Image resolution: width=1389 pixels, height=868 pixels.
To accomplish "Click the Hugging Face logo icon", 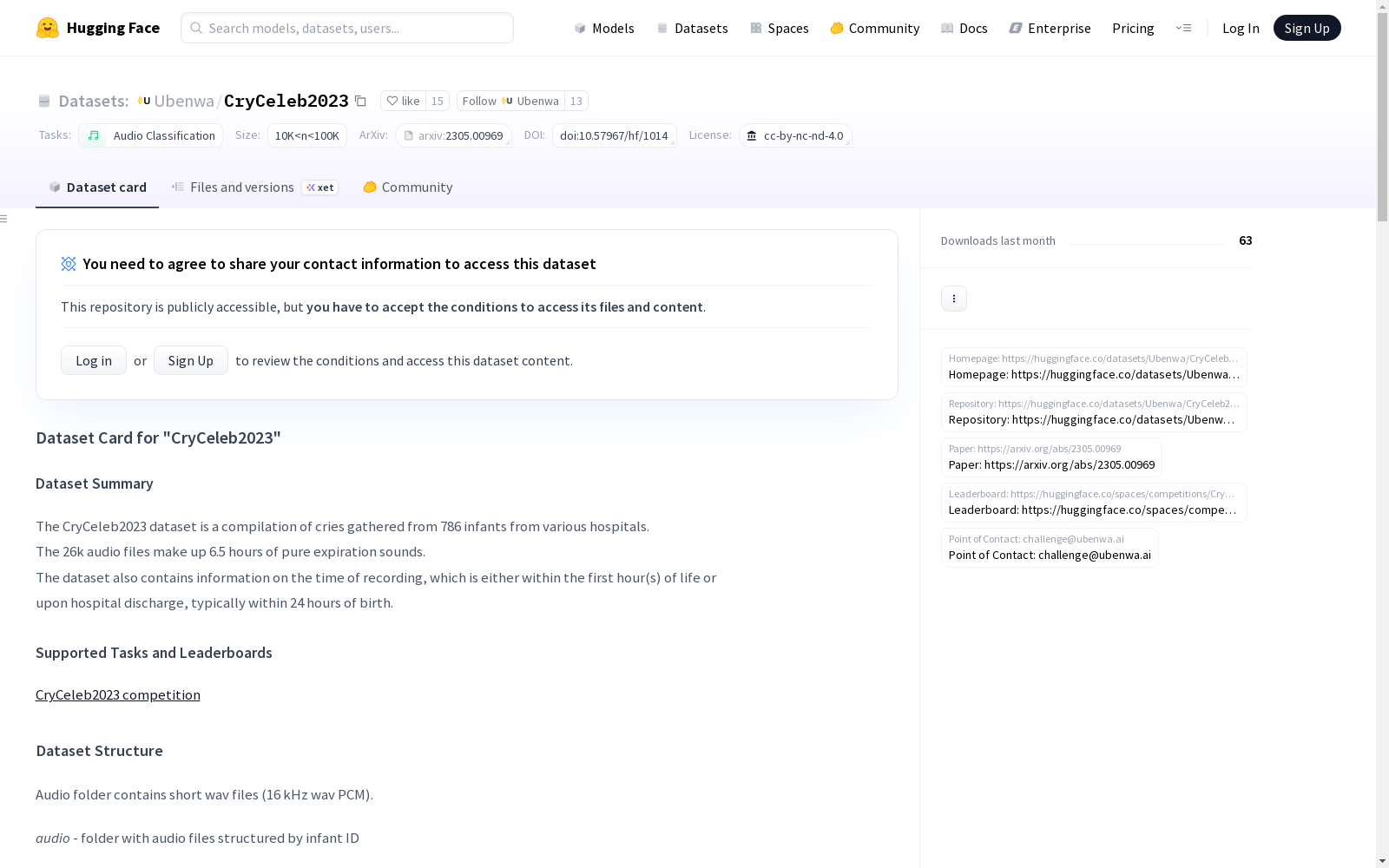I will [x=48, y=28].
